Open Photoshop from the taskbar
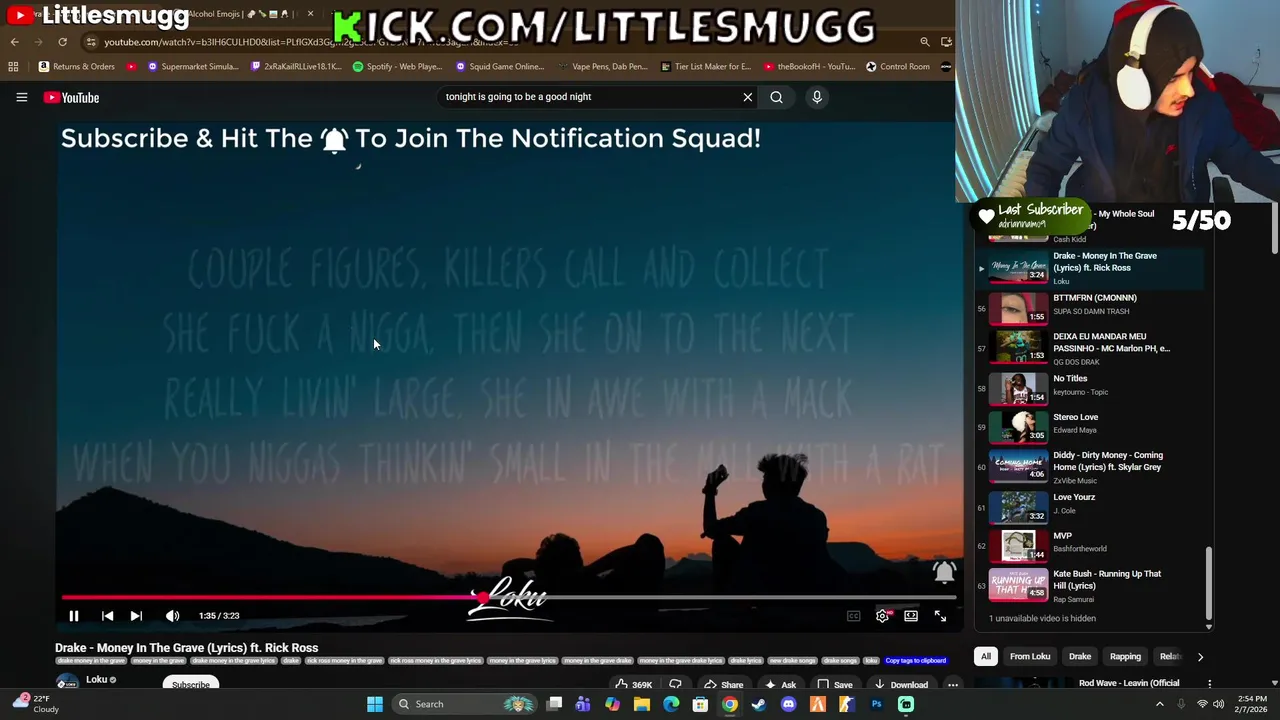1280x720 pixels. click(x=876, y=704)
